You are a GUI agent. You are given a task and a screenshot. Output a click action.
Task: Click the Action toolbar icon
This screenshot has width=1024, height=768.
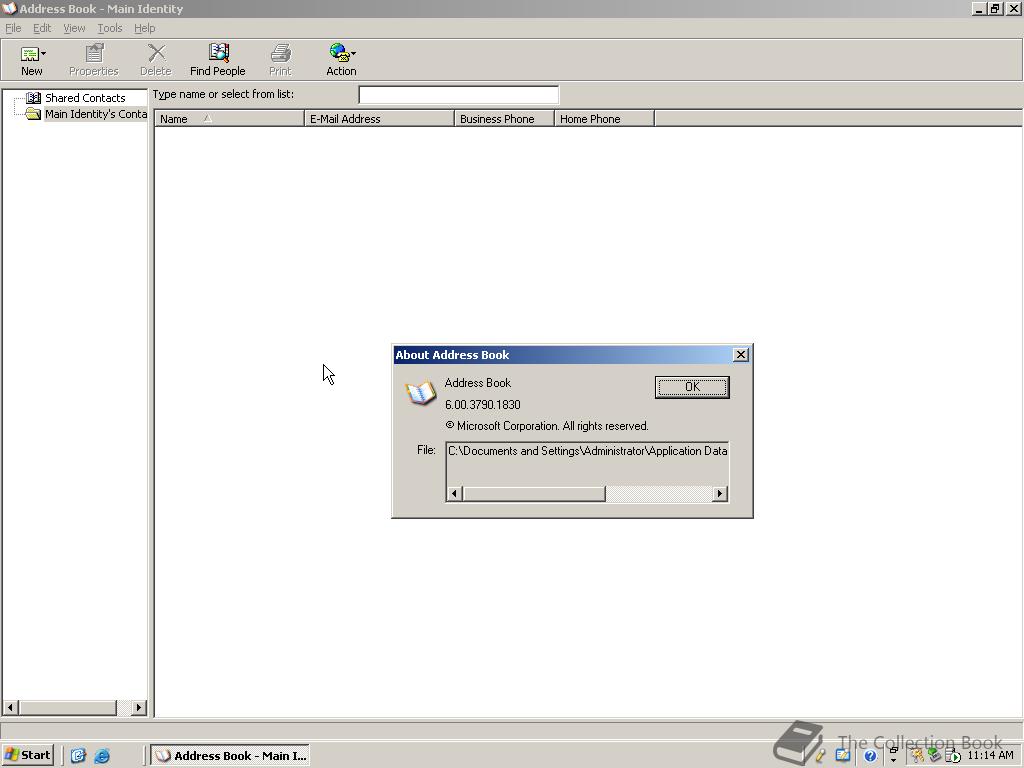[x=339, y=53]
